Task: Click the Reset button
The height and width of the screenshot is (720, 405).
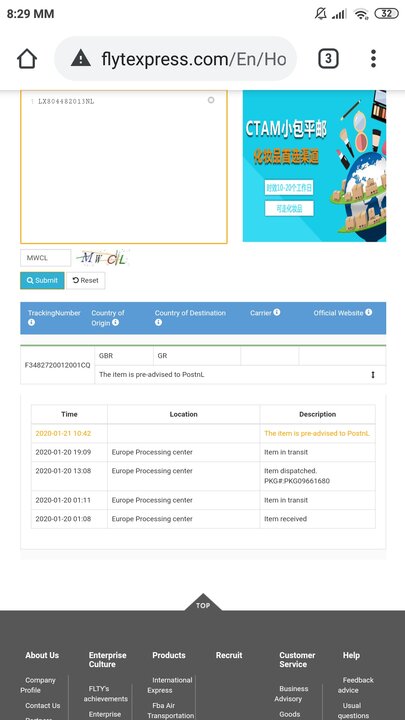Action: click(x=86, y=281)
